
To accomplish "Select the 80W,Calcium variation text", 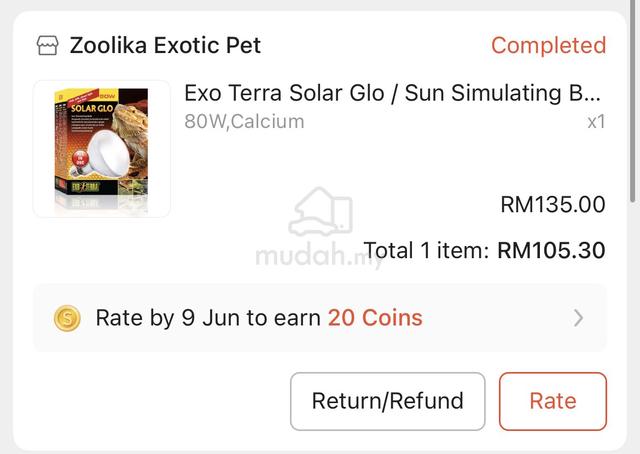I will click(244, 122).
